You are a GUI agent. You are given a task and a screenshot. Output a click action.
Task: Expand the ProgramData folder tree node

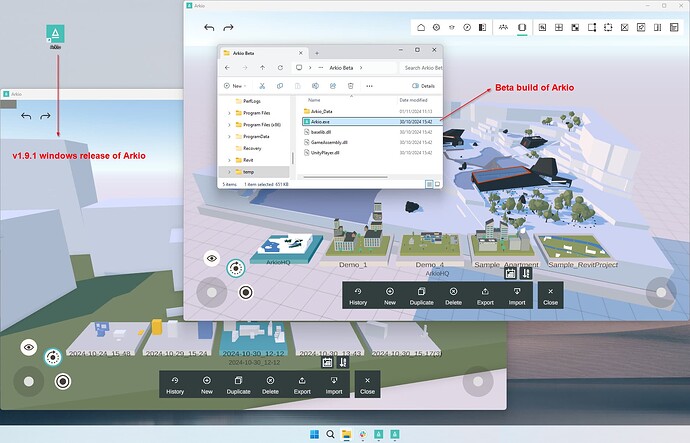(229, 137)
